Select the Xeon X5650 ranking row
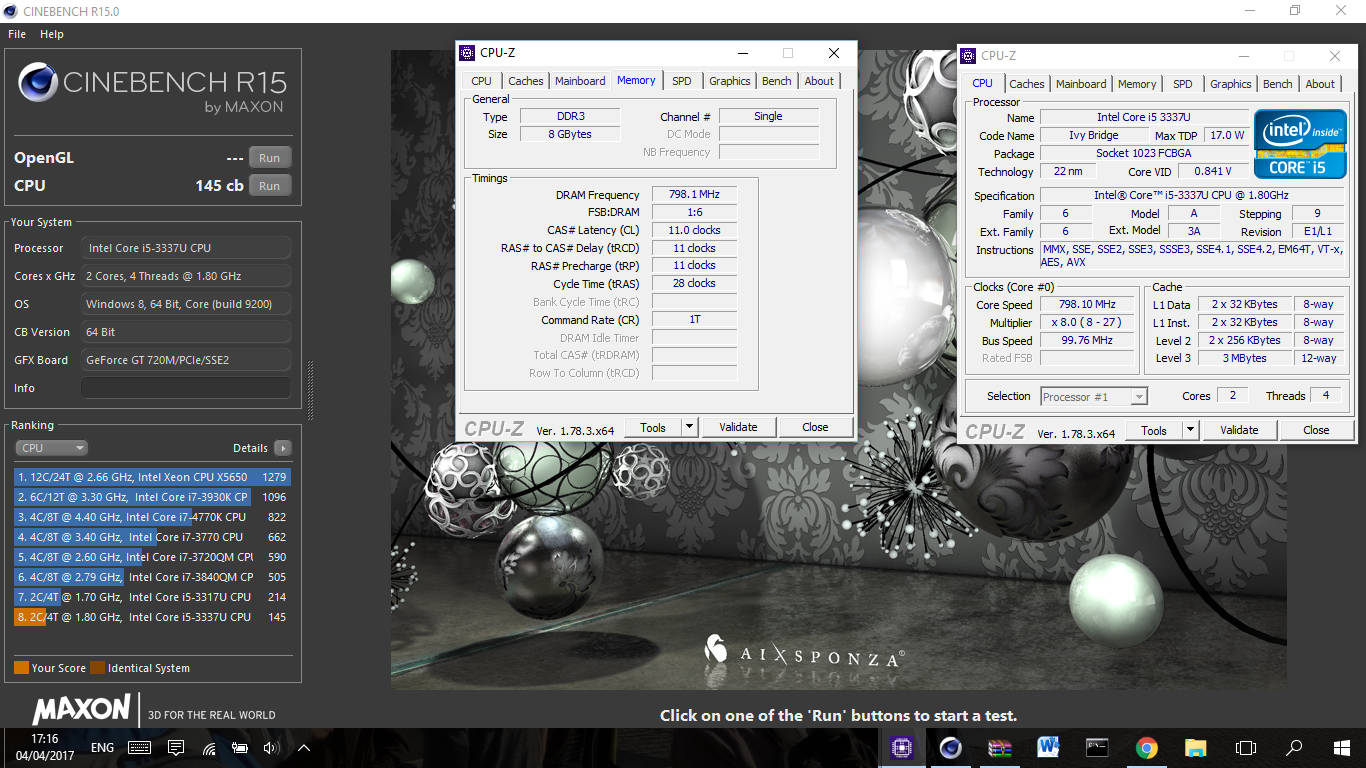The height and width of the screenshot is (768, 1366). point(153,477)
